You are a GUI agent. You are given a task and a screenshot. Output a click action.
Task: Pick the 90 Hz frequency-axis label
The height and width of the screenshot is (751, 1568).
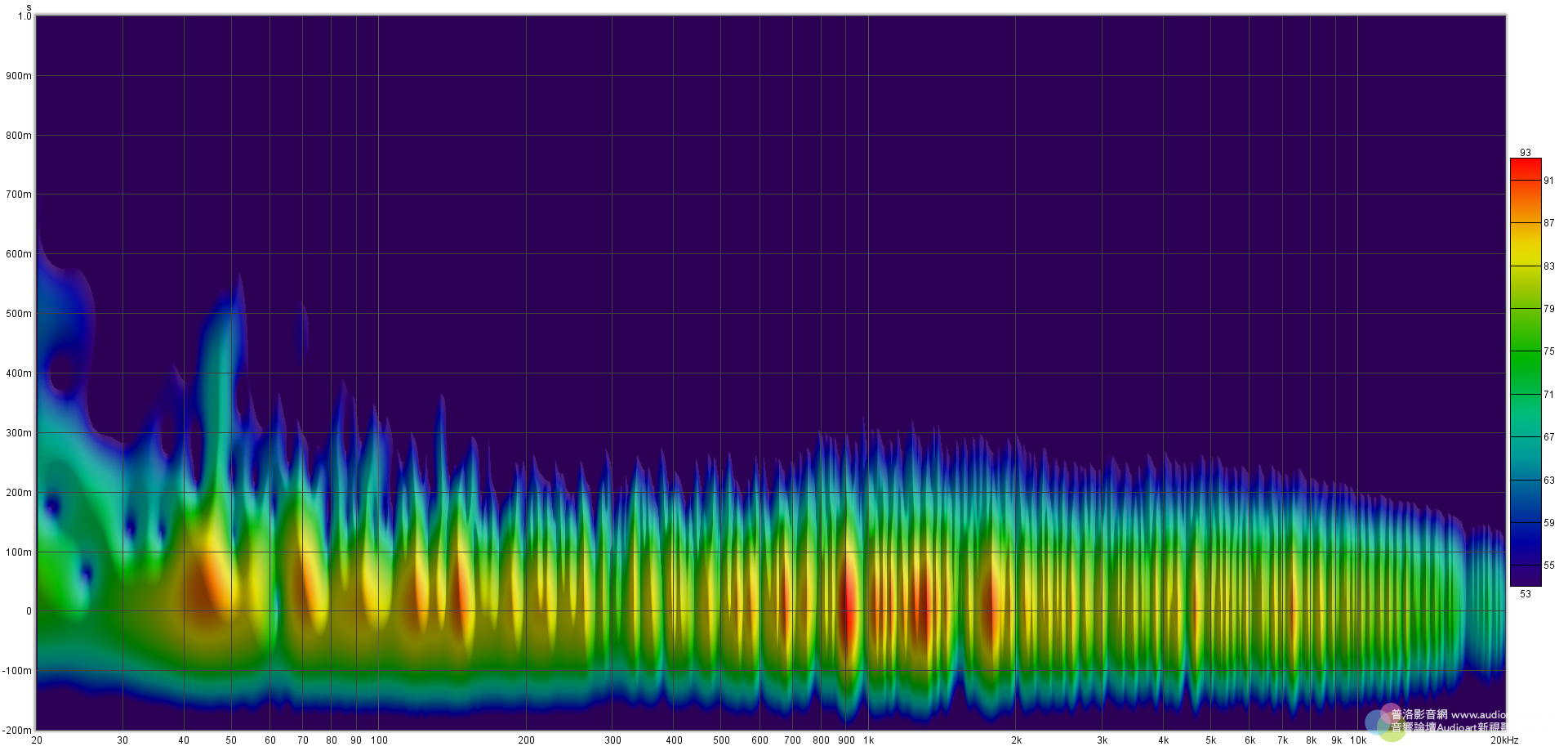pyautogui.click(x=356, y=740)
